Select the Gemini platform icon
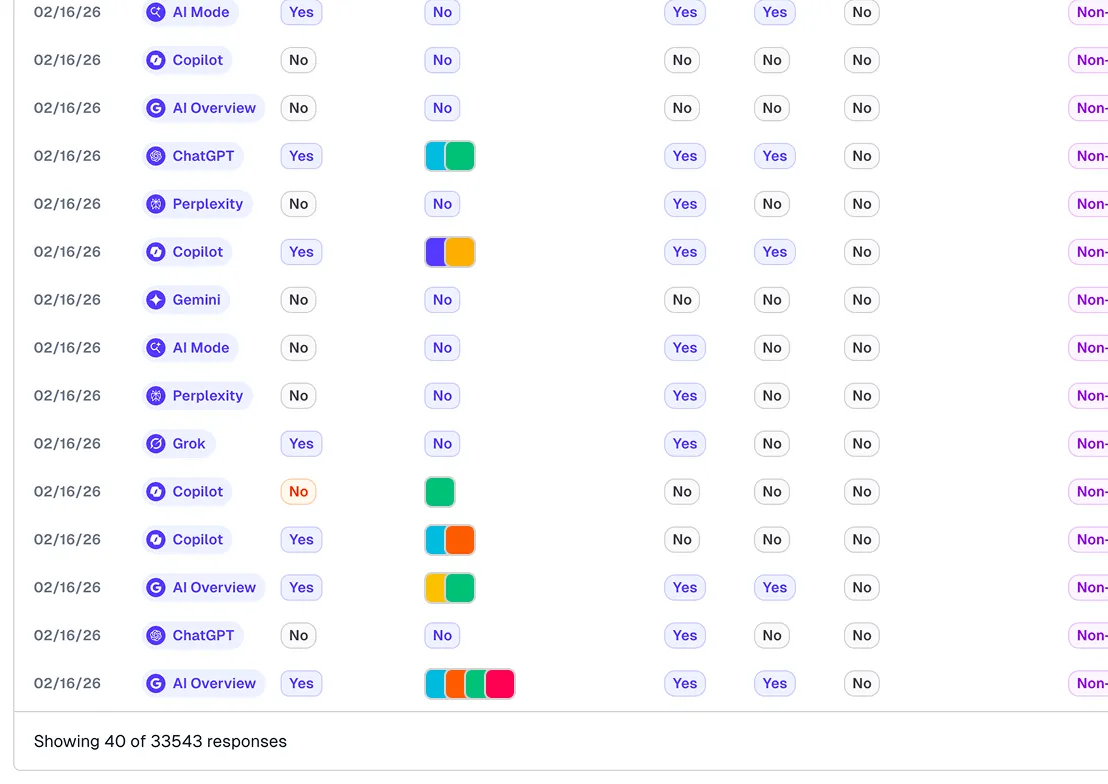1108x784 pixels. pos(156,300)
